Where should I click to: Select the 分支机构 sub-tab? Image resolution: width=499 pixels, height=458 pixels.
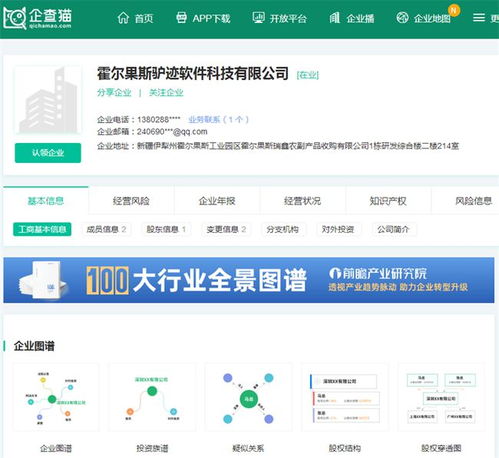point(283,229)
